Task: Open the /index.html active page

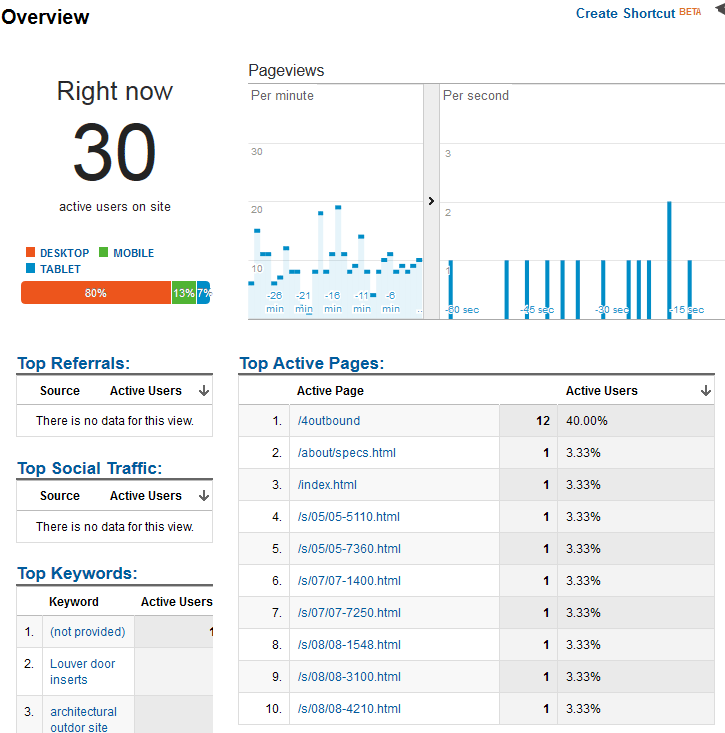Action: [327, 485]
